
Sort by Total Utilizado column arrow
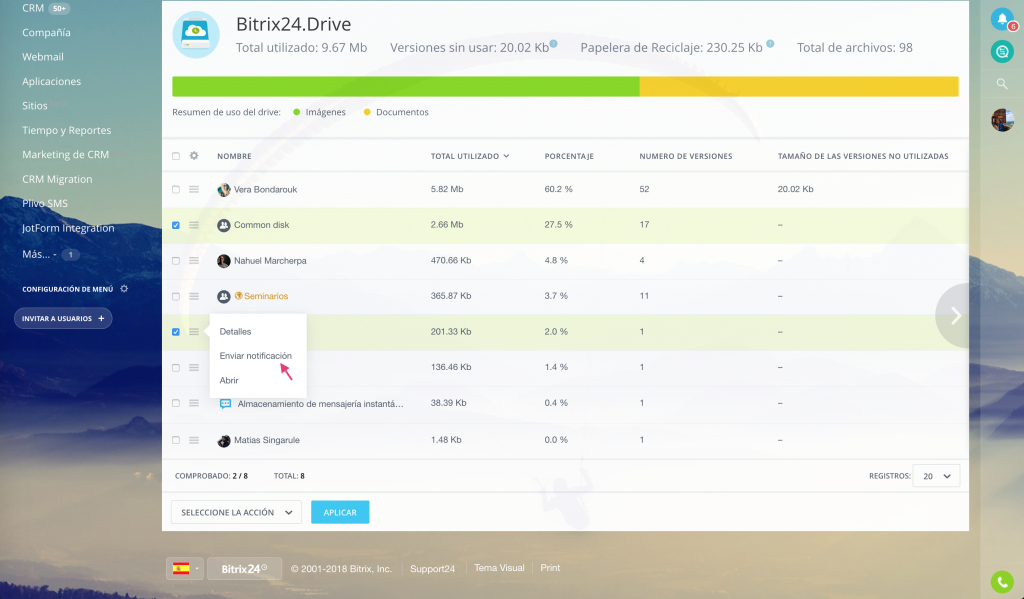[506, 156]
